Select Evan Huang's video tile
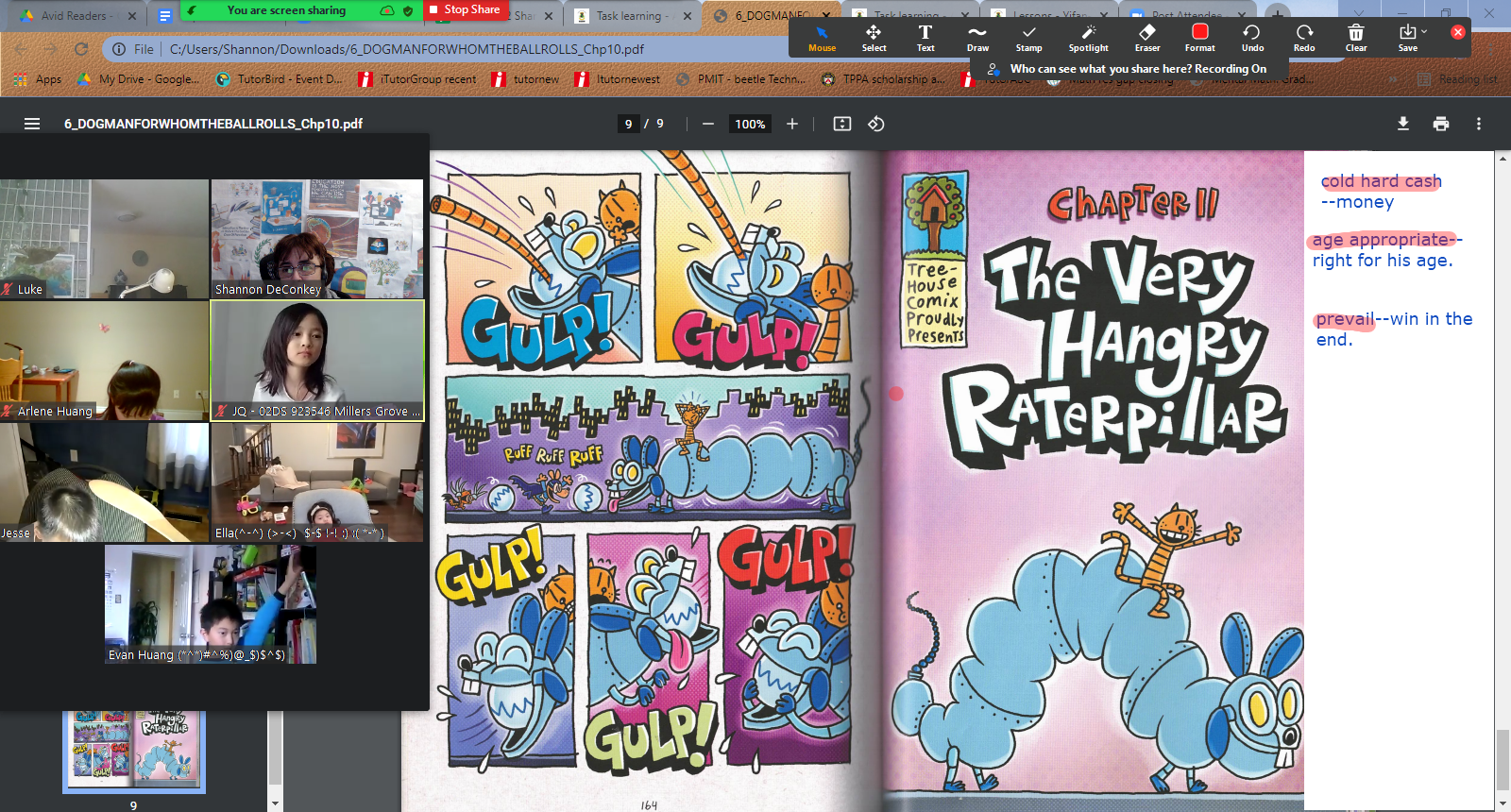Screen dimensions: 1511x812 (211, 604)
